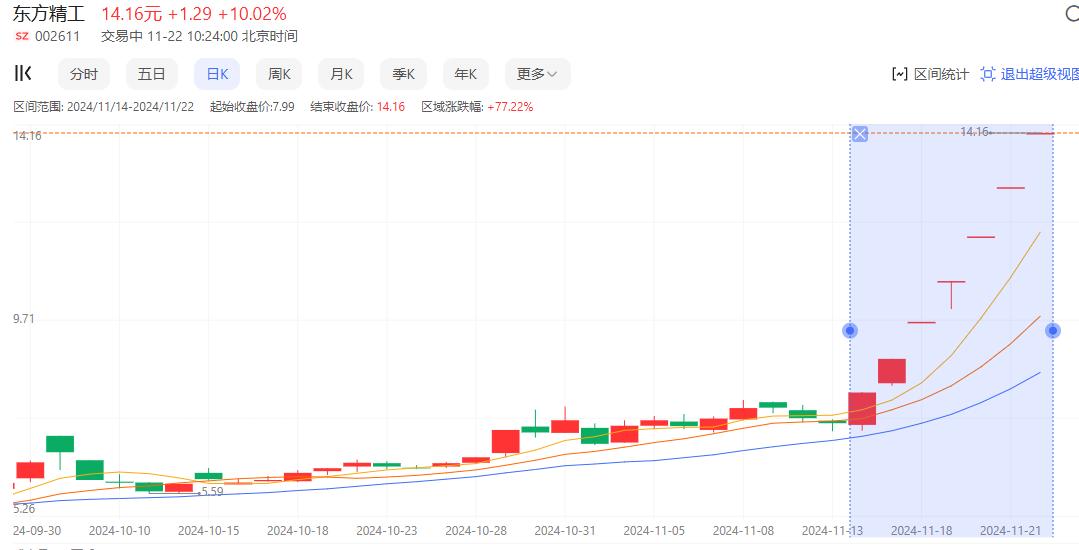Close the range selection with X icon

[859, 134]
